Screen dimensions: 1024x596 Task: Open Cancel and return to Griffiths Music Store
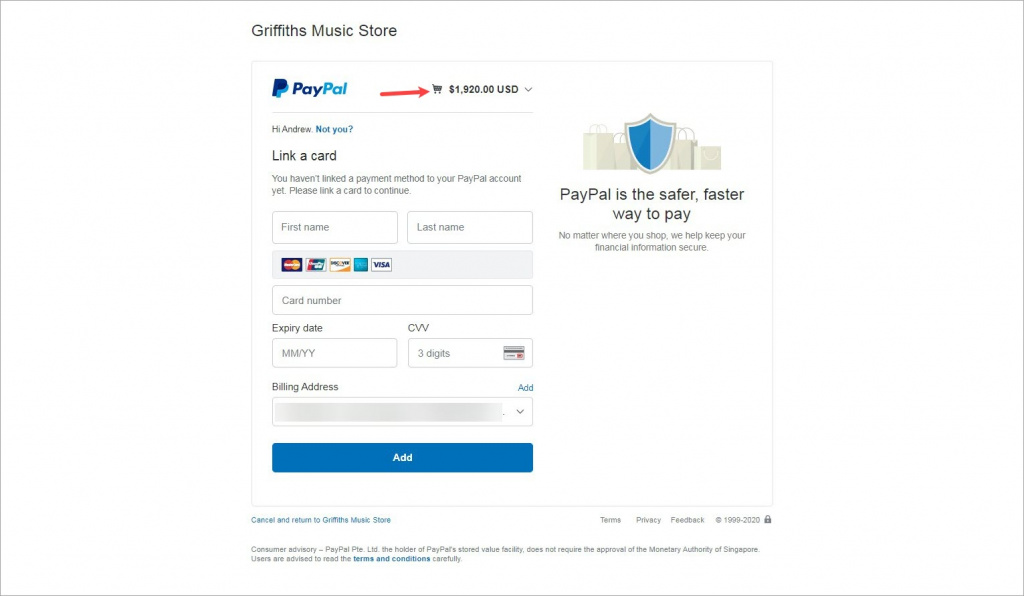pyautogui.click(x=321, y=520)
